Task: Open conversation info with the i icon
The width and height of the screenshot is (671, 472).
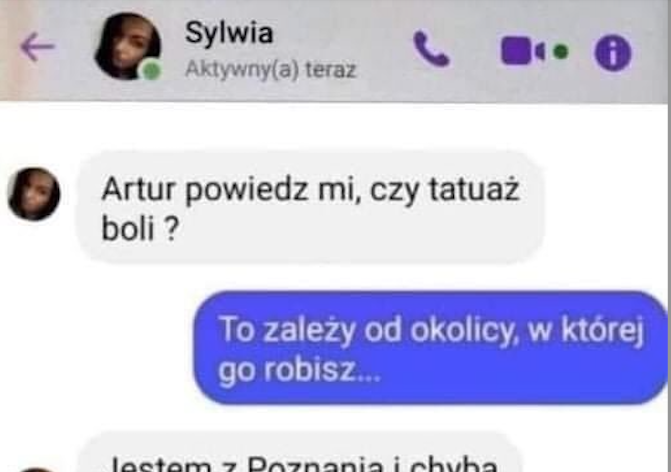Action: pos(613,53)
